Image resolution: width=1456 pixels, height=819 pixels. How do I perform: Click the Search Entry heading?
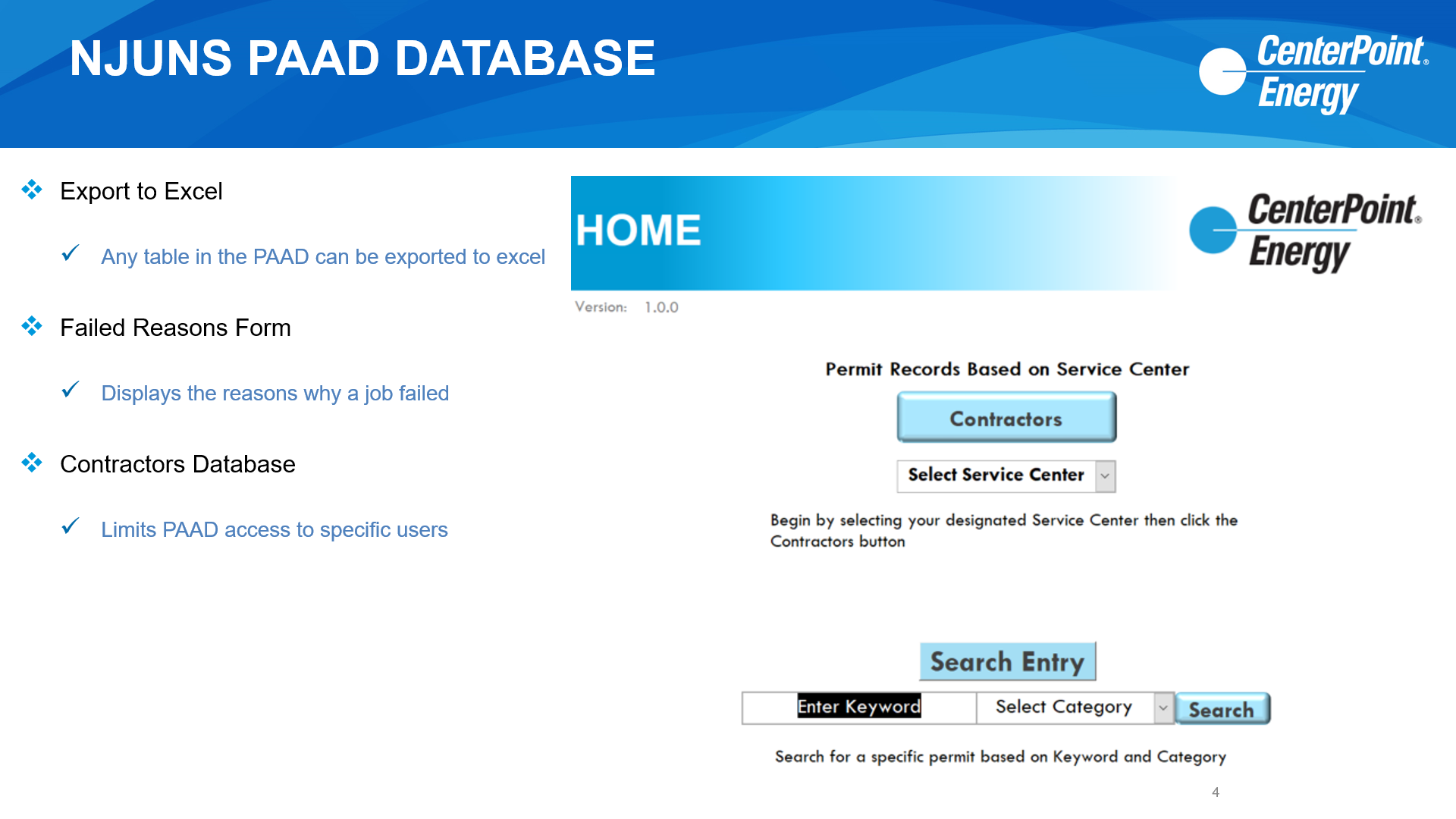[x=1007, y=661]
